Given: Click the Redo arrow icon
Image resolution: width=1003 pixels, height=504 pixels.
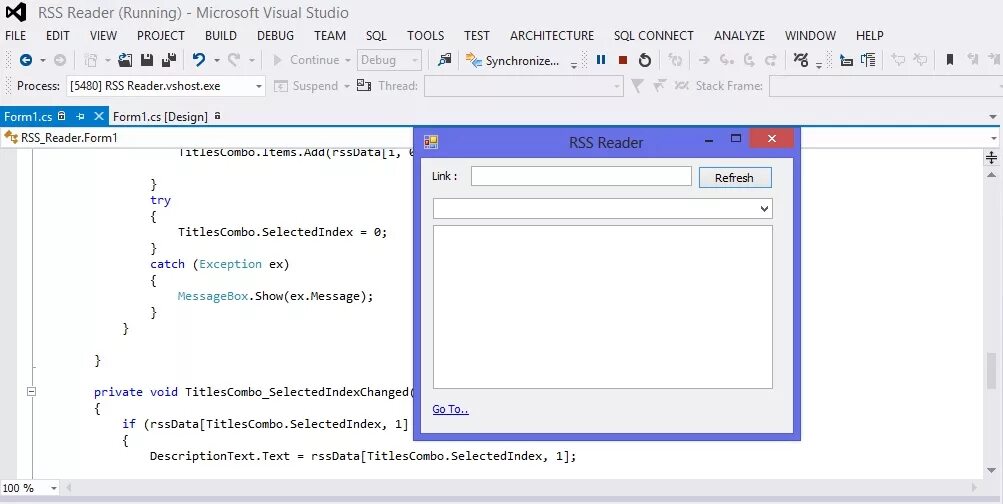Looking at the screenshot, I should point(234,60).
